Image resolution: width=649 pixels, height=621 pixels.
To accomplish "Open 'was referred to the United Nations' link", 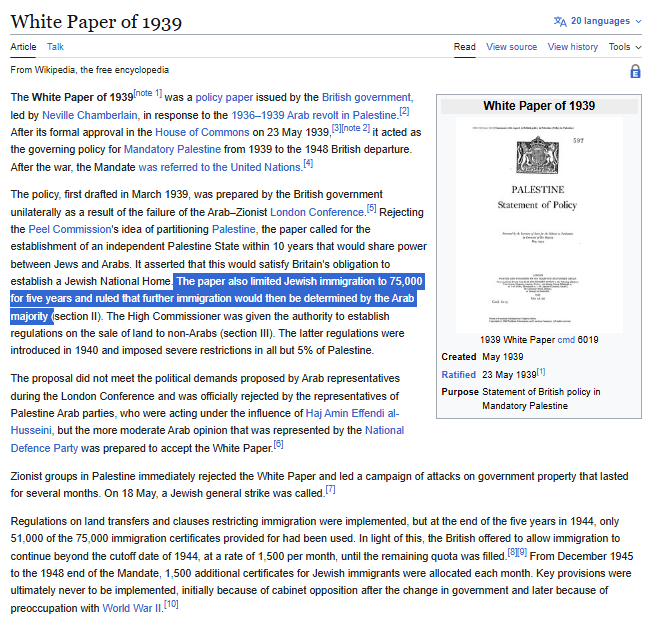I will (219, 167).
